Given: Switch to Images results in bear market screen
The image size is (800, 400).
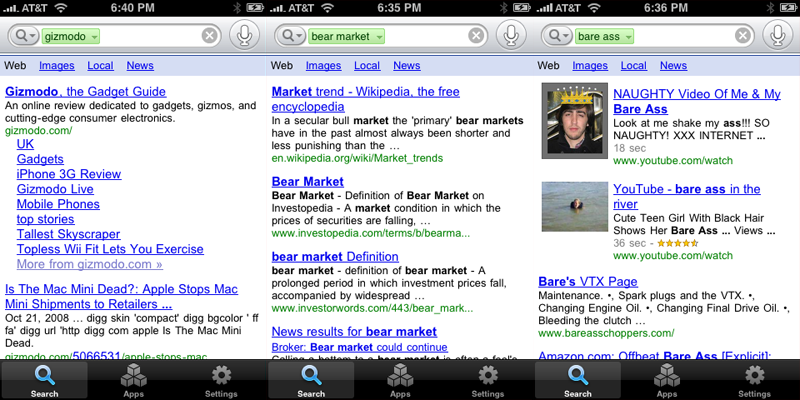Looking at the screenshot, I should pos(323,66).
